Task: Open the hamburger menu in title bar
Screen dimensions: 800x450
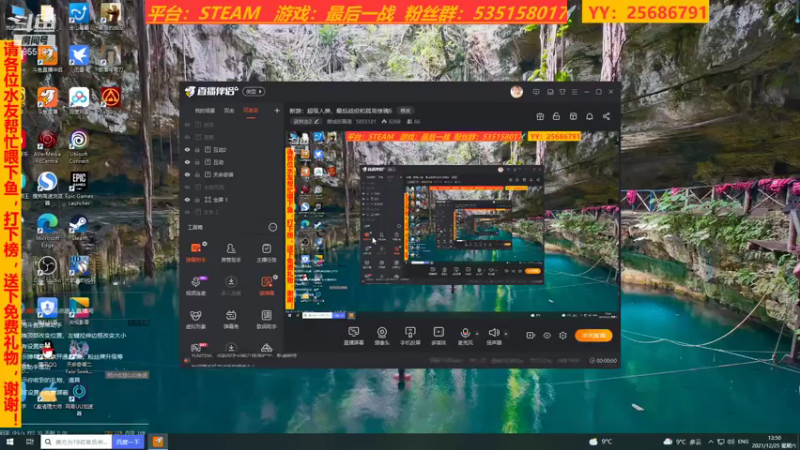Action: click(574, 92)
